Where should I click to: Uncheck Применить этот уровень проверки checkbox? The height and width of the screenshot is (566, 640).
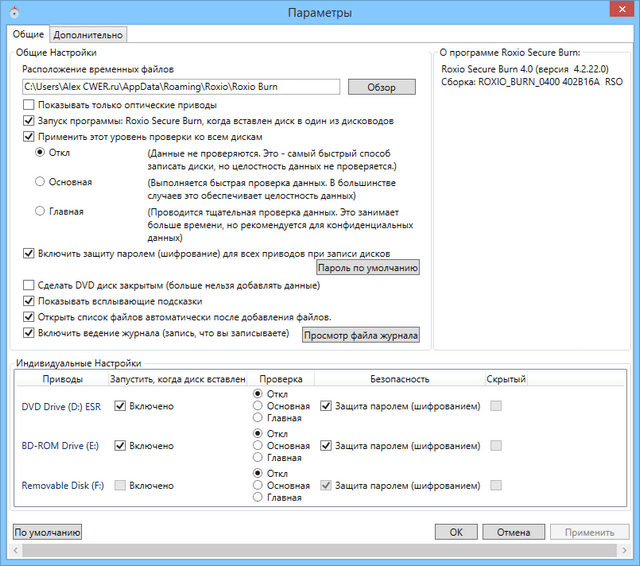point(29,137)
